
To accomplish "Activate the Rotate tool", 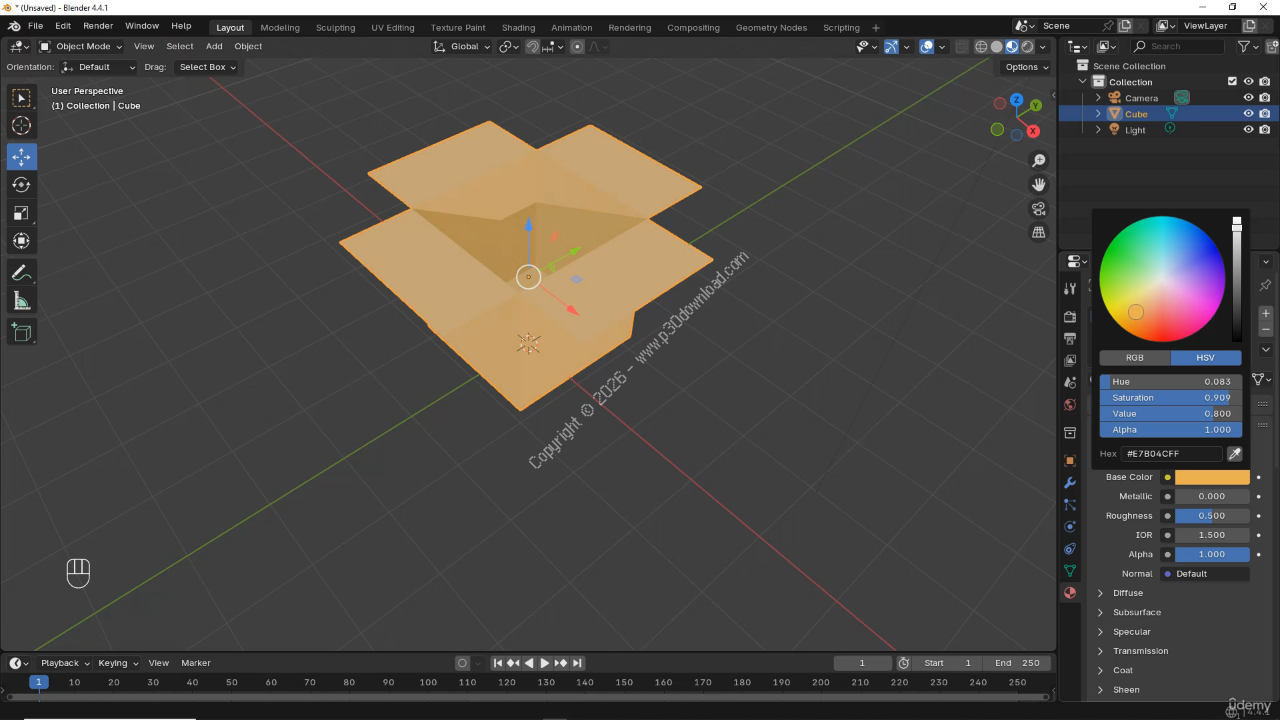I will [x=21, y=185].
